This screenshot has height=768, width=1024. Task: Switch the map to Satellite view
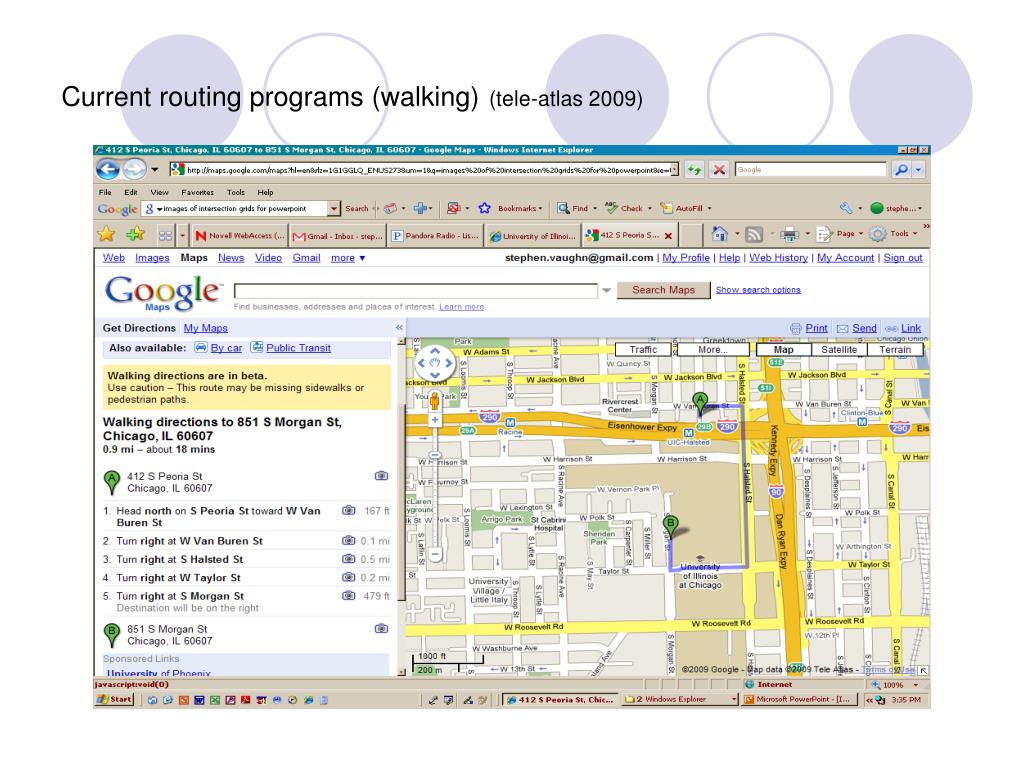click(x=839, y=349)
